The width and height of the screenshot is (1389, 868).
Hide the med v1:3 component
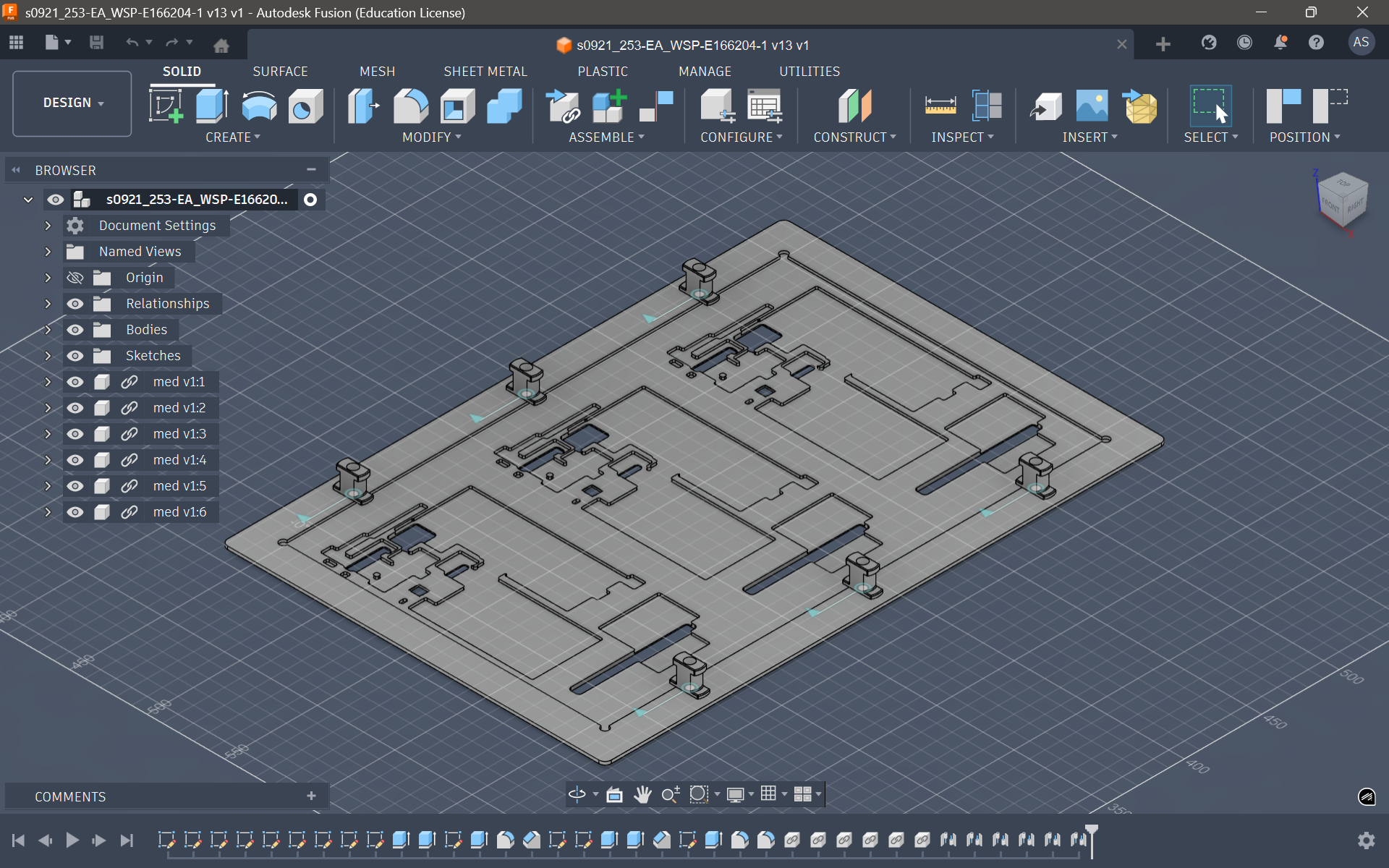point(75,434)
